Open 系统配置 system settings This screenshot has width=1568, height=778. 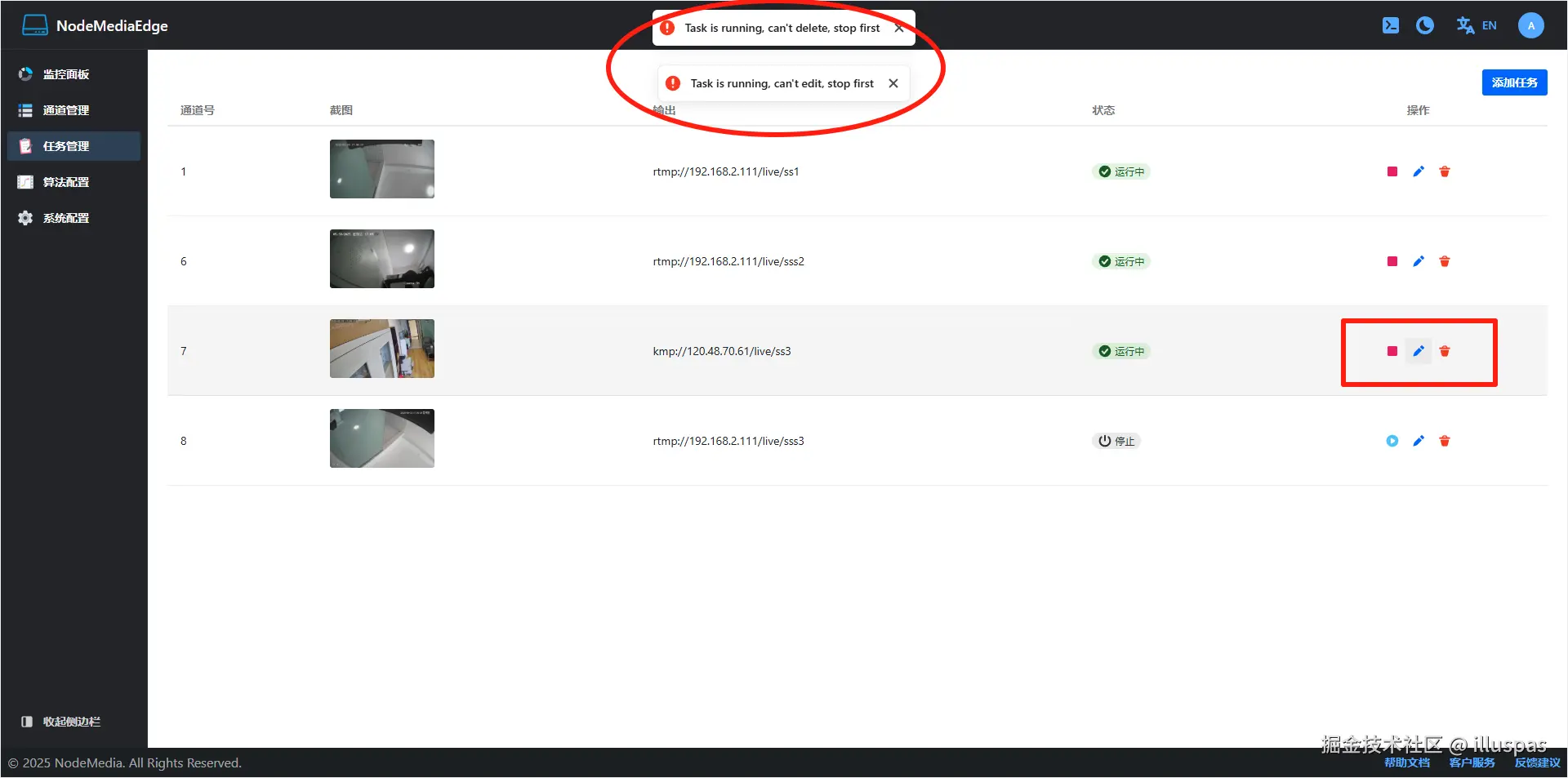pos(73,218)
